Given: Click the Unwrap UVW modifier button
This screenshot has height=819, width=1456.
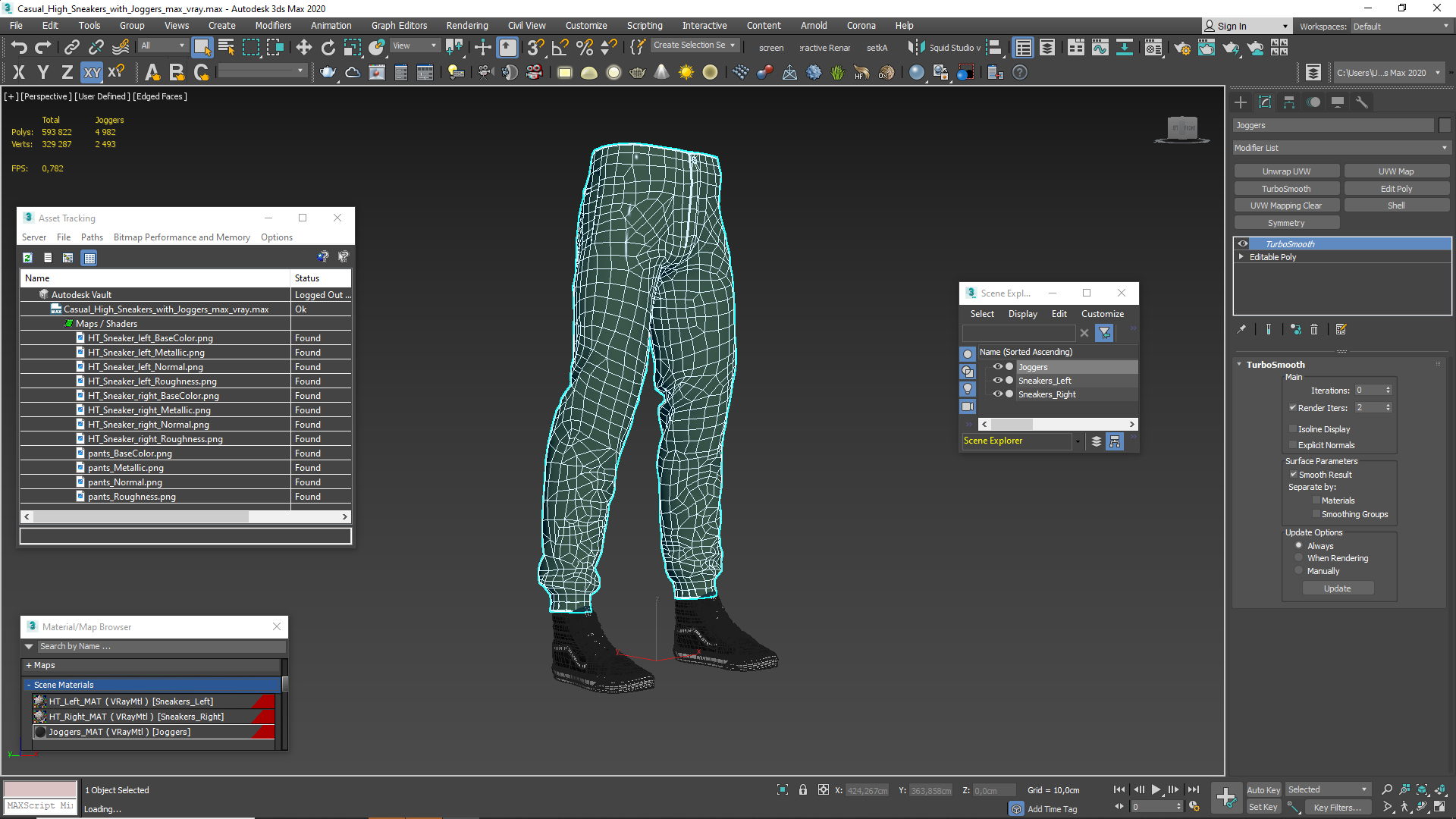Looking at the screenshot, I should point(1286,171).
